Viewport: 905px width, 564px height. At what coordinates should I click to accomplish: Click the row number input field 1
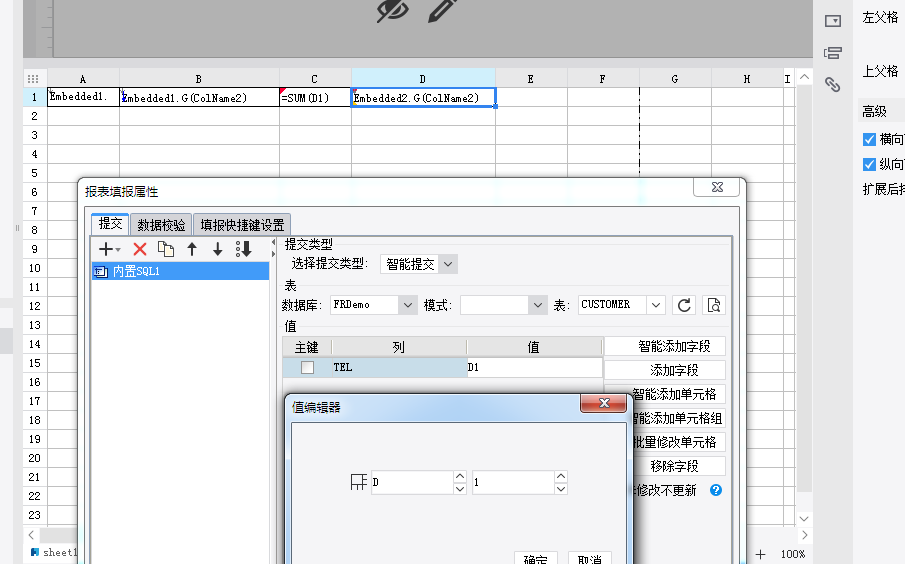coord(513,482)
